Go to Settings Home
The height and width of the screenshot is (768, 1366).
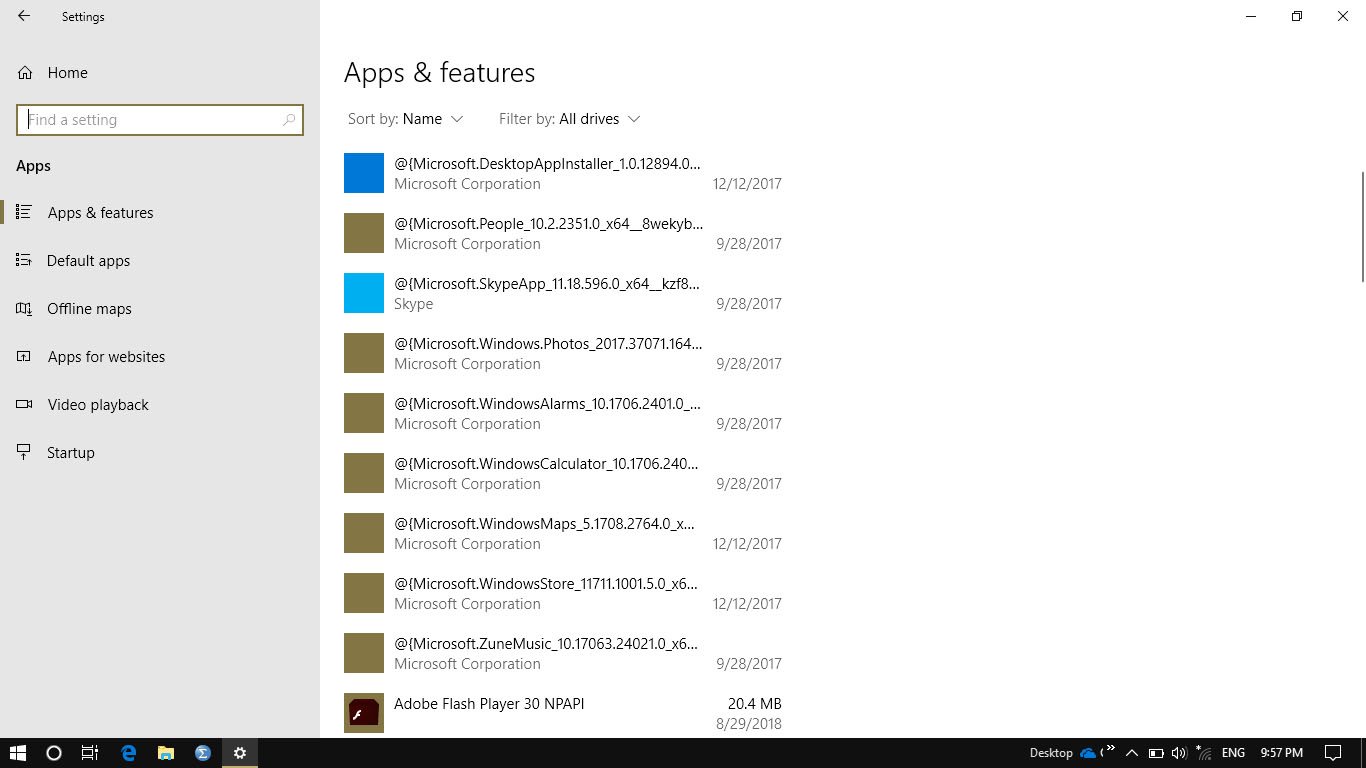(53, 73)
